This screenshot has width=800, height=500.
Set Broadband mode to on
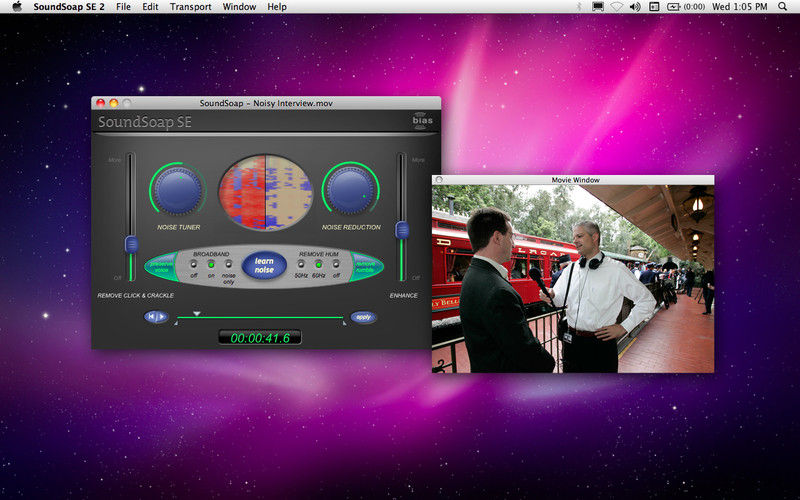point(211,264)
